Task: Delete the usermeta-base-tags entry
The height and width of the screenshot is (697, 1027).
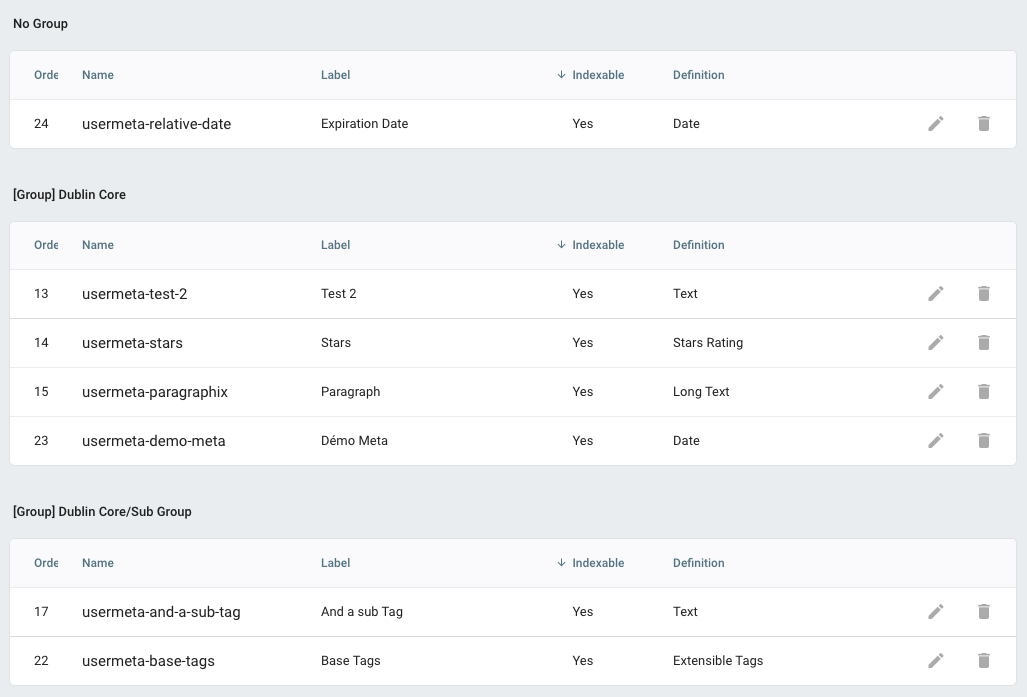Action: point(984,661)
